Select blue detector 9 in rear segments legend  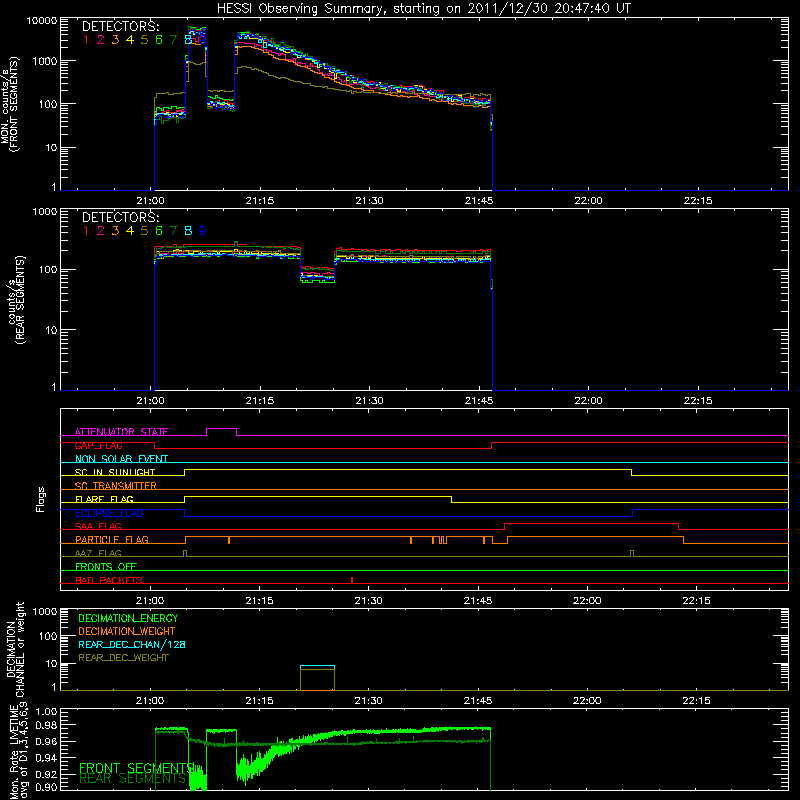pyautogui.click(x=203, y=231)
